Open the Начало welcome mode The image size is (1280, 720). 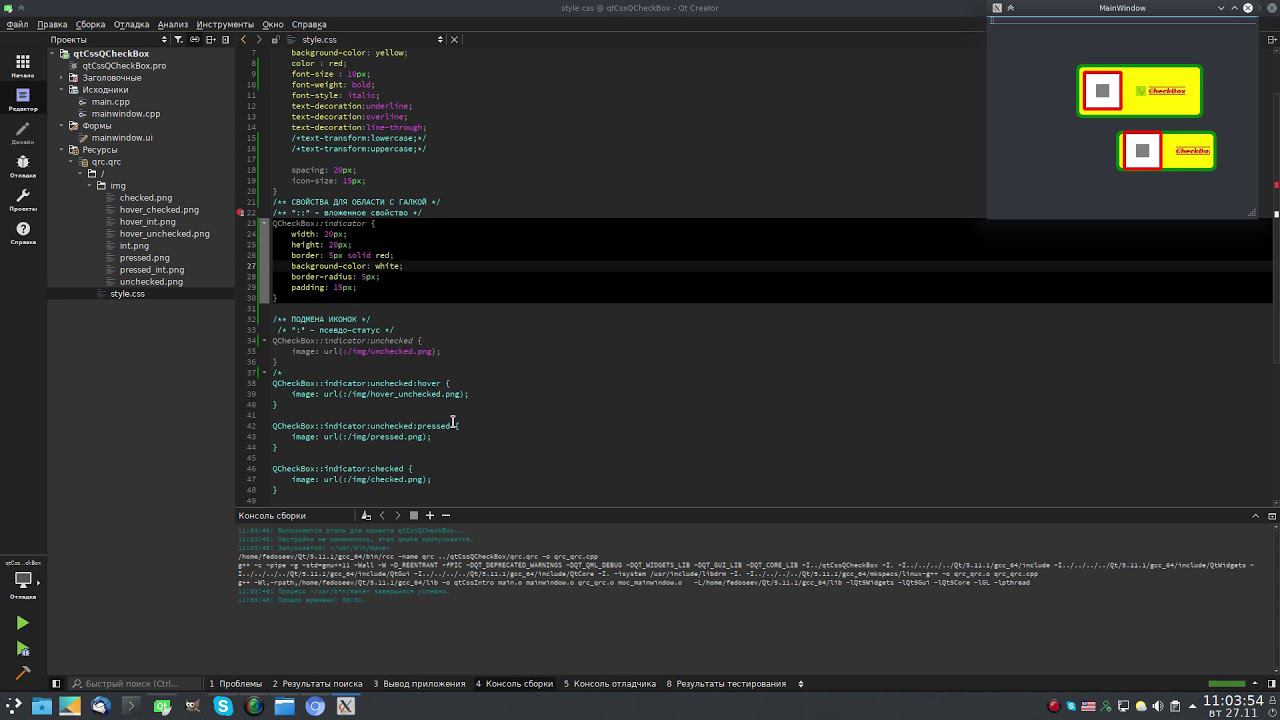(x=23, y=66)
